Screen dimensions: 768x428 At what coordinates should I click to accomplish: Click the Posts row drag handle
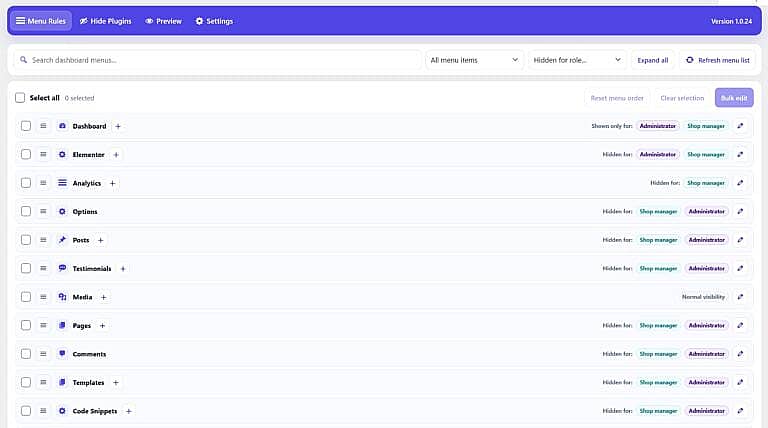click(43, 239)
